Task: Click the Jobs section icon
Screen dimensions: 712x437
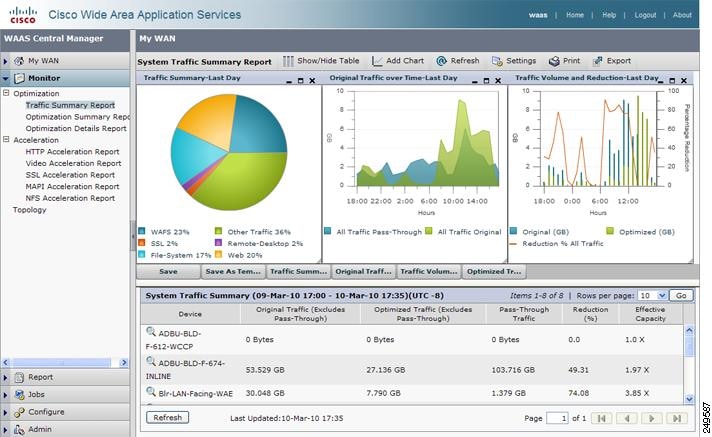Action: pyautogui.click(x=19, y=394)
